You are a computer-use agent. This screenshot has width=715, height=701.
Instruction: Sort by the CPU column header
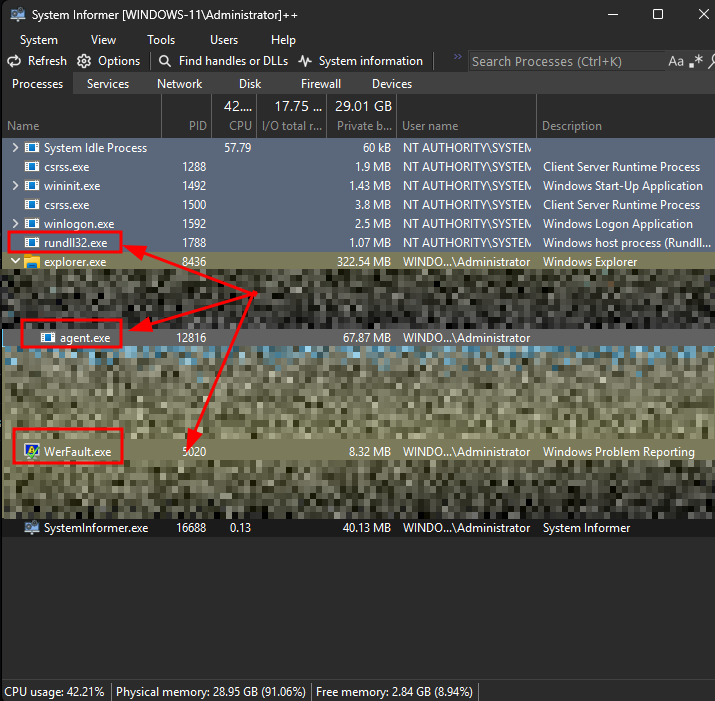240,126
